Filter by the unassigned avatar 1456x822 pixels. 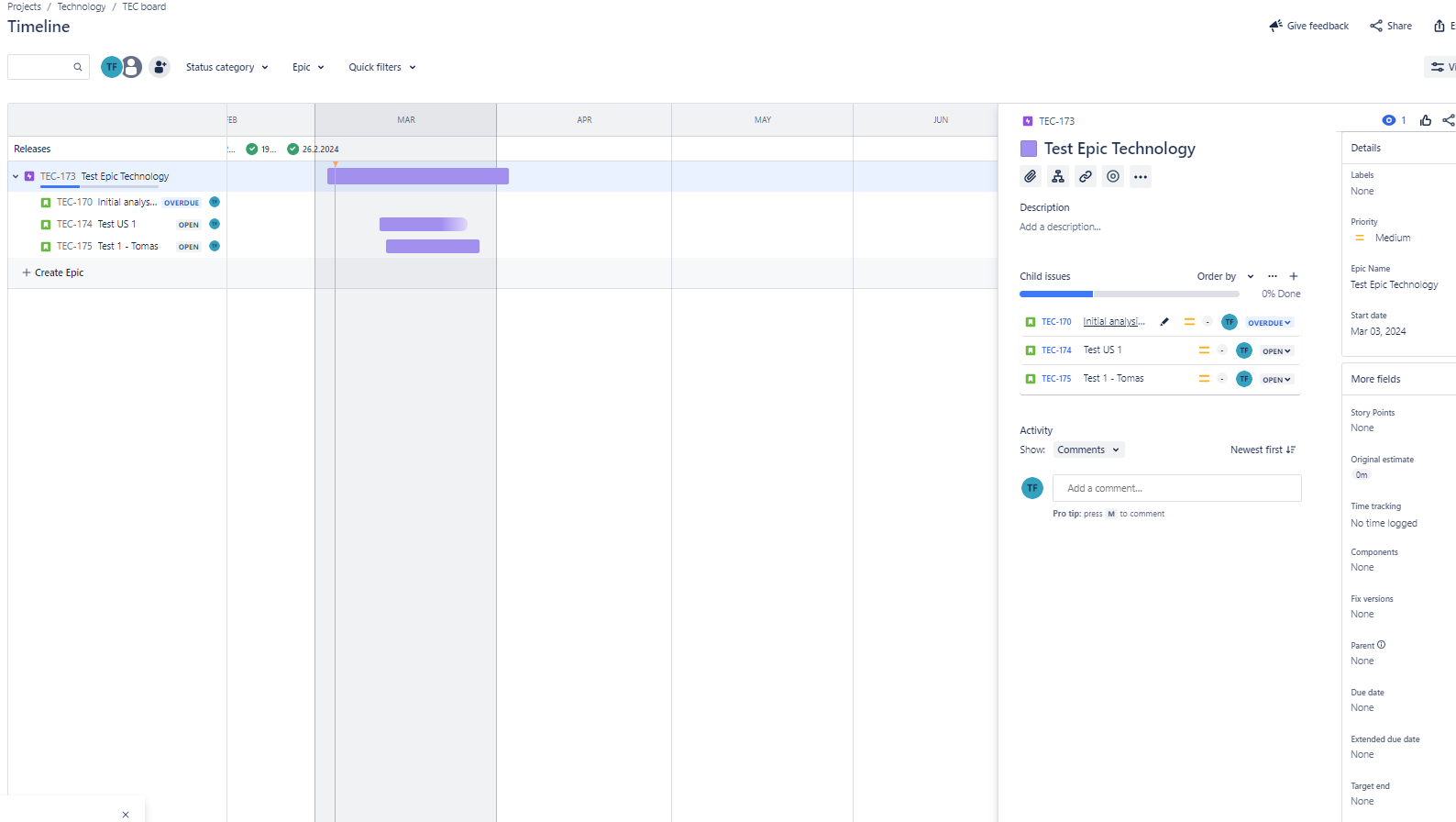pos(132,67)
